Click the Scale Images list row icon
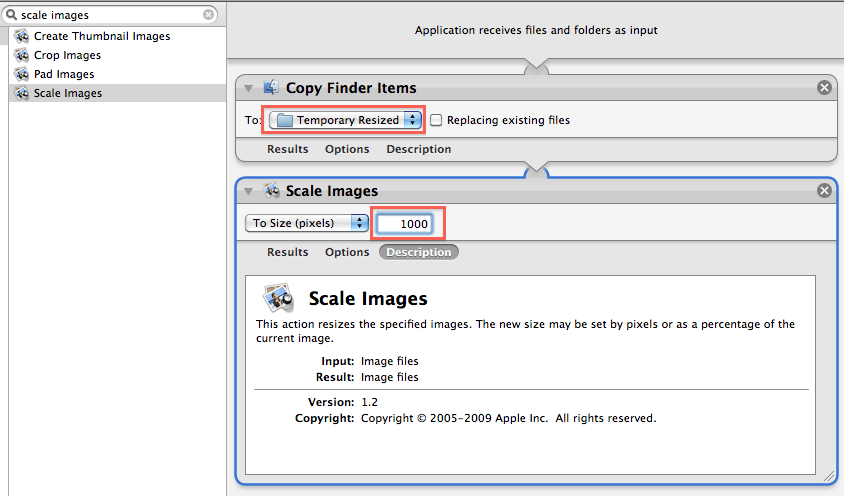Image resolution: width=844 pixels, height=496 pixels. (x=22, y=93)
